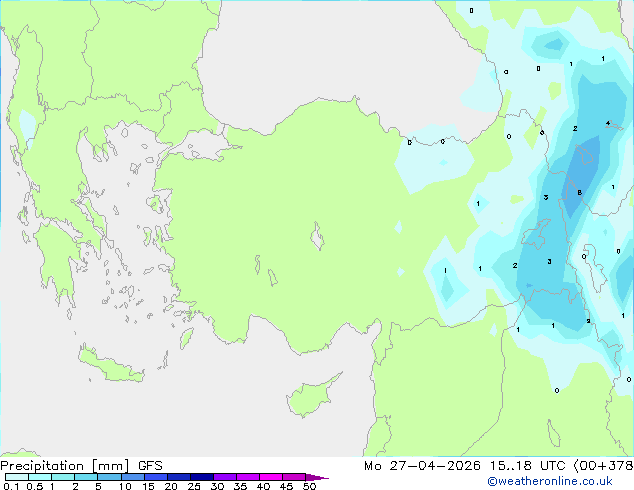Select the 20–25 mm legend swatch
The width and height of the screenshot is (634, 490).
[179, 477]
